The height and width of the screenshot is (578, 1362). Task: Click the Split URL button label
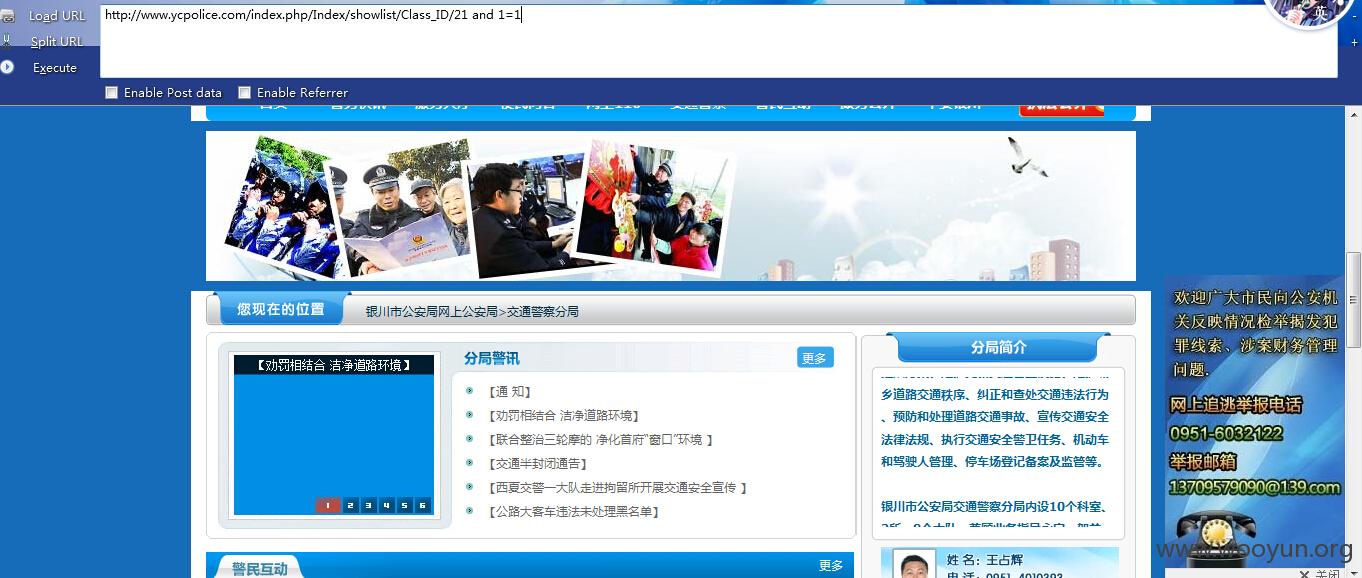[x=56, y=42]
